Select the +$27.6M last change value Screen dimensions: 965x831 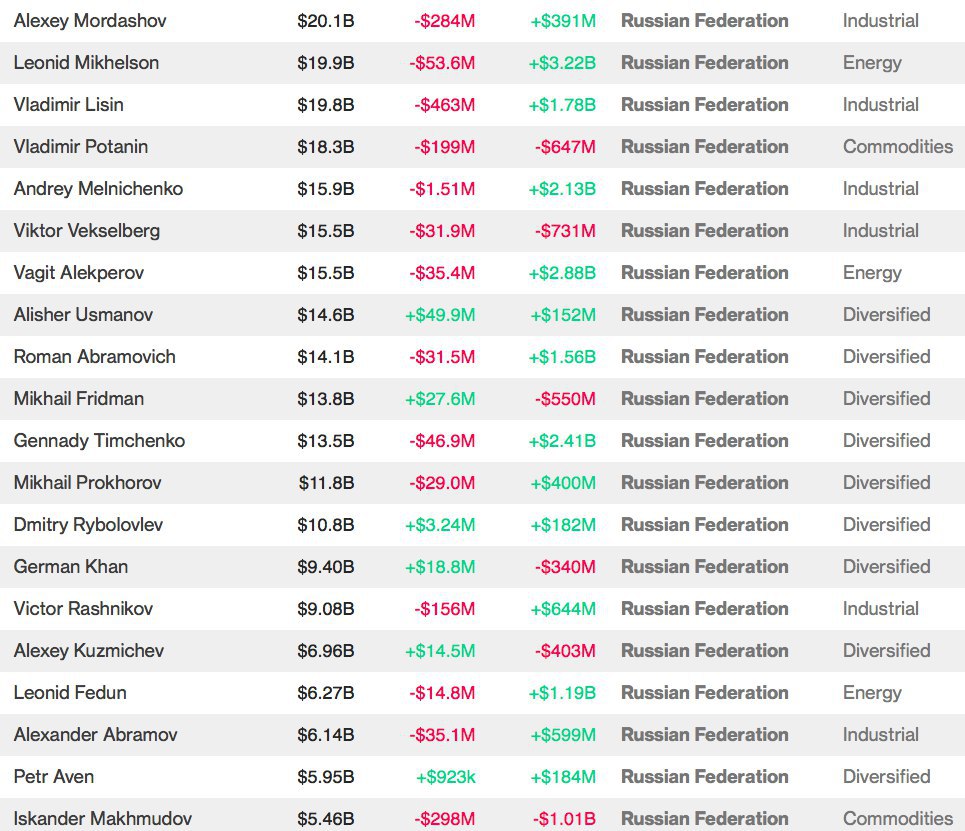[x=440, y=398]
